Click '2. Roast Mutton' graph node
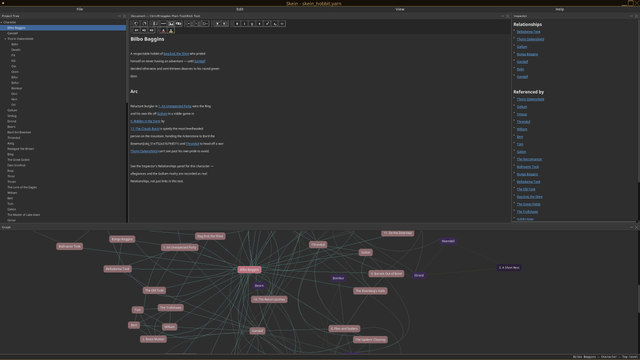The width and height of the screenshot is (640, 360). click(x=153, y=339)
